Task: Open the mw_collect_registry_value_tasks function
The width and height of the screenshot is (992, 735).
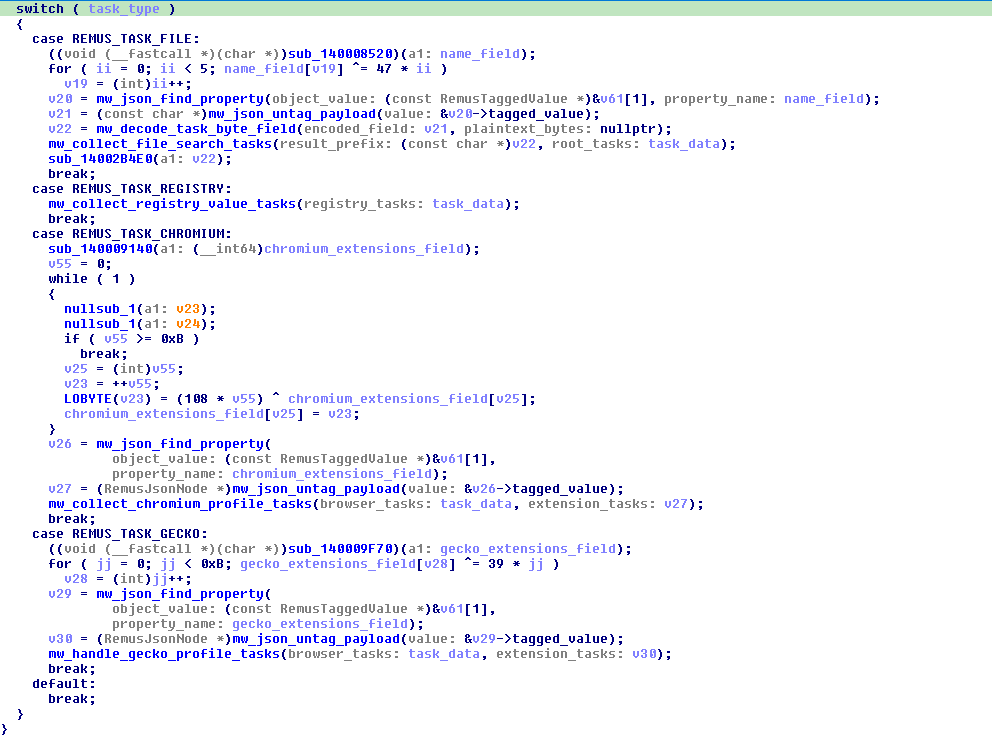Action: 172,204
